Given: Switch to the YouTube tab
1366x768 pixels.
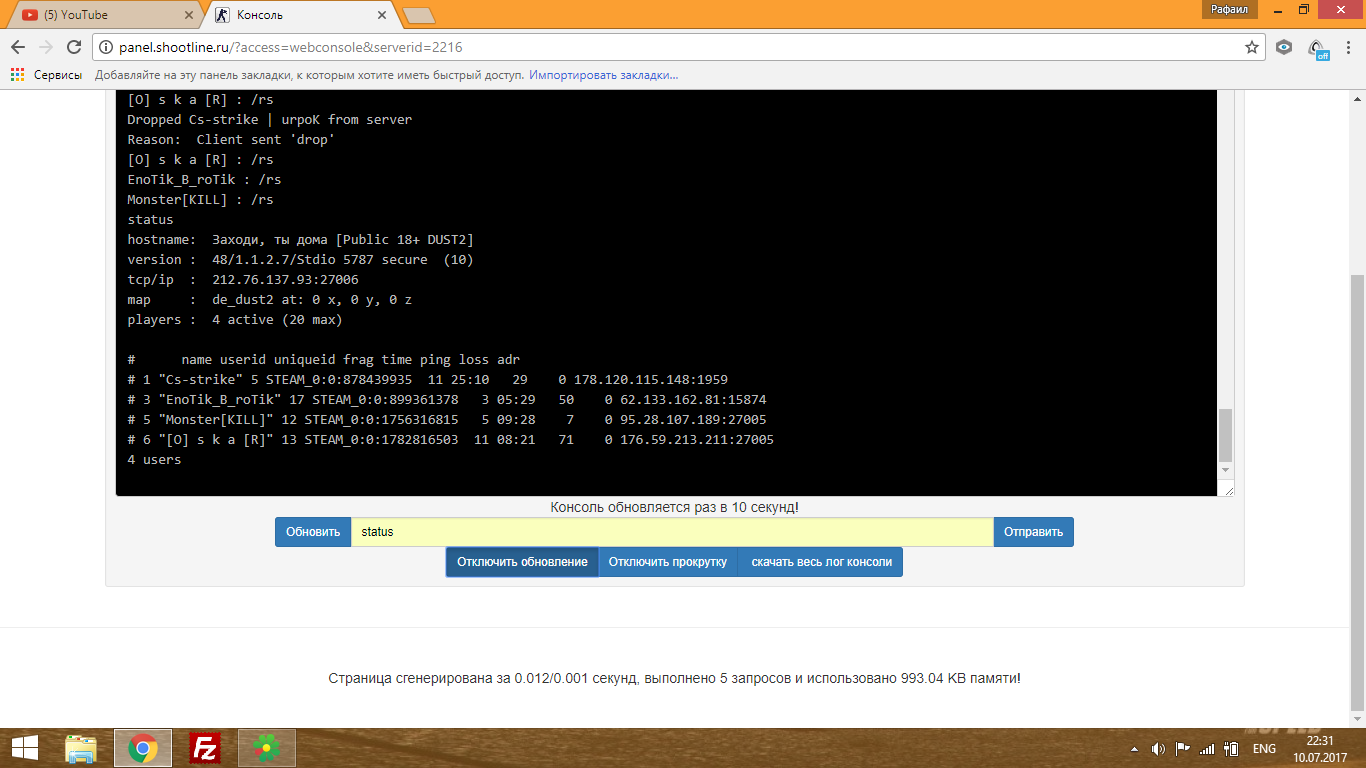Looking at the screenshot, I should (x=100, y=15).
